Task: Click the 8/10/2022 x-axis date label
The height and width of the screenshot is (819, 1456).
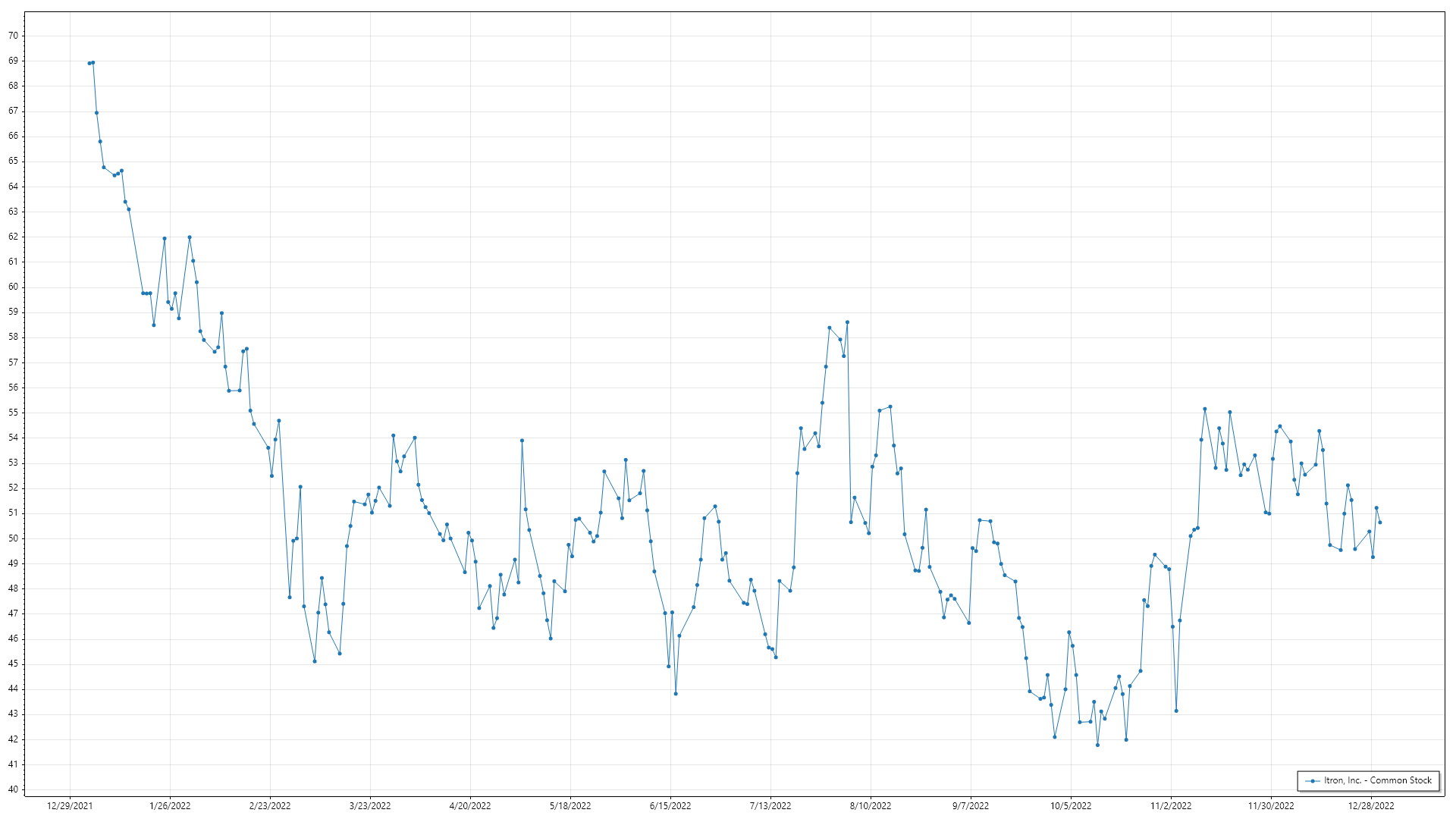Action: (871, 806)
